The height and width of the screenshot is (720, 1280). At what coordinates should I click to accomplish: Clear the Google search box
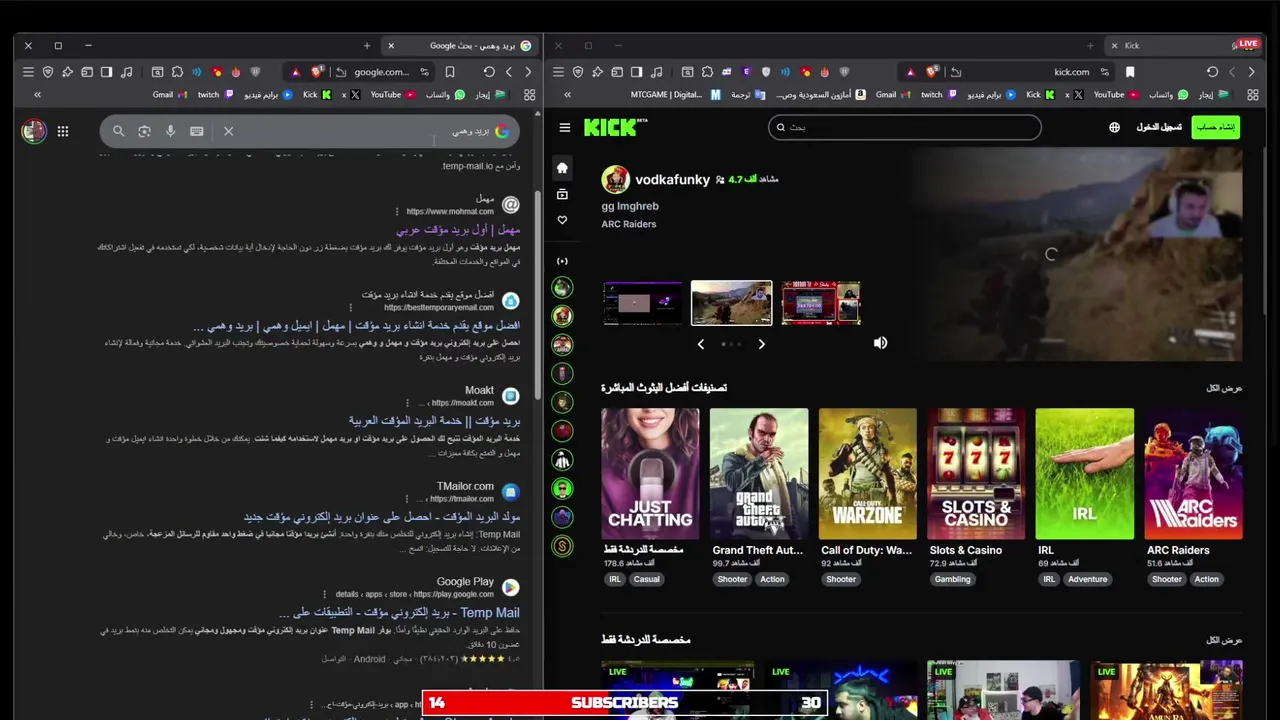[x=228, y=131]
